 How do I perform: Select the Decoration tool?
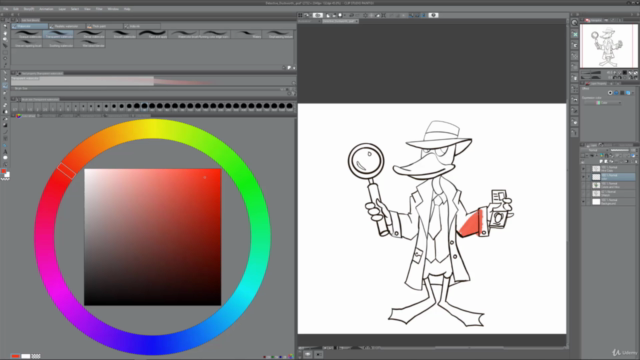(x=5, y=98)
